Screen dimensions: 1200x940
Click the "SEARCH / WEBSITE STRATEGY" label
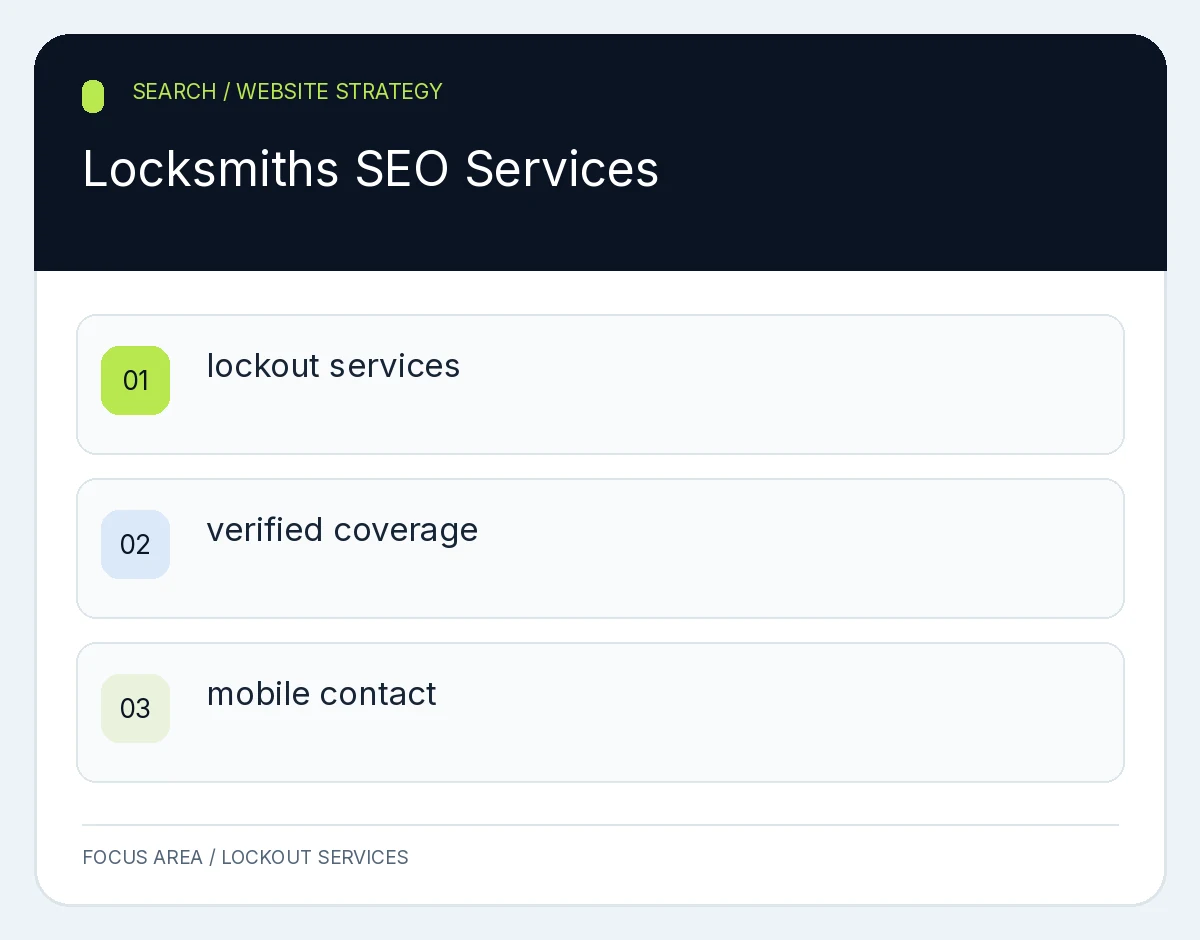[x=287, y=91]
